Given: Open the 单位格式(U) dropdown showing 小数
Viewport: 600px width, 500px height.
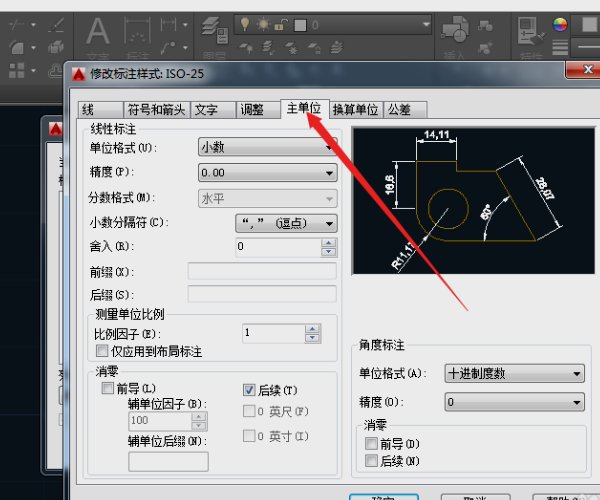Looking at the screenshot, I should pyautogui.click(x=267, y=147).
